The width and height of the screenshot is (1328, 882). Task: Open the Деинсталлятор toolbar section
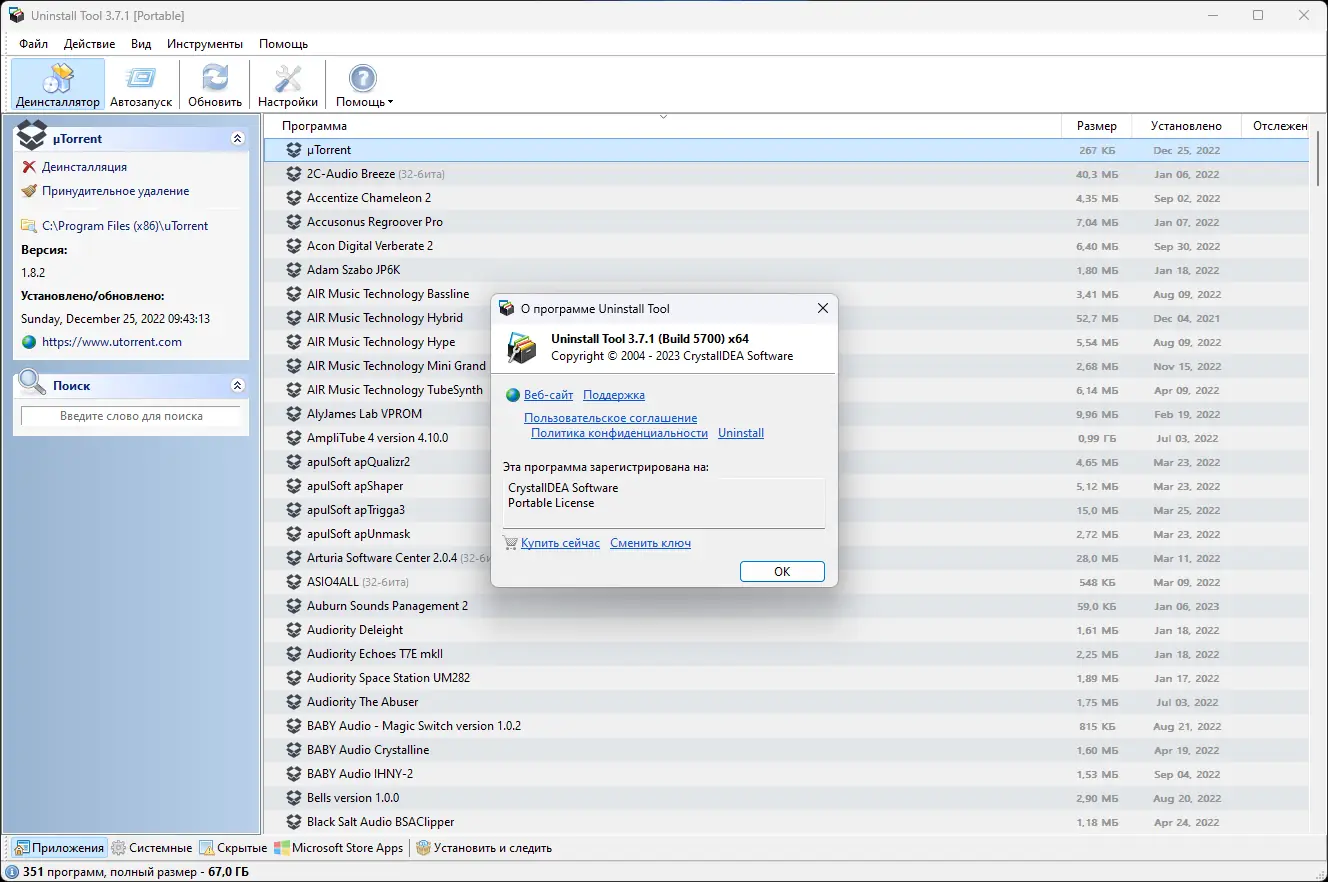[x=58, y=85]
